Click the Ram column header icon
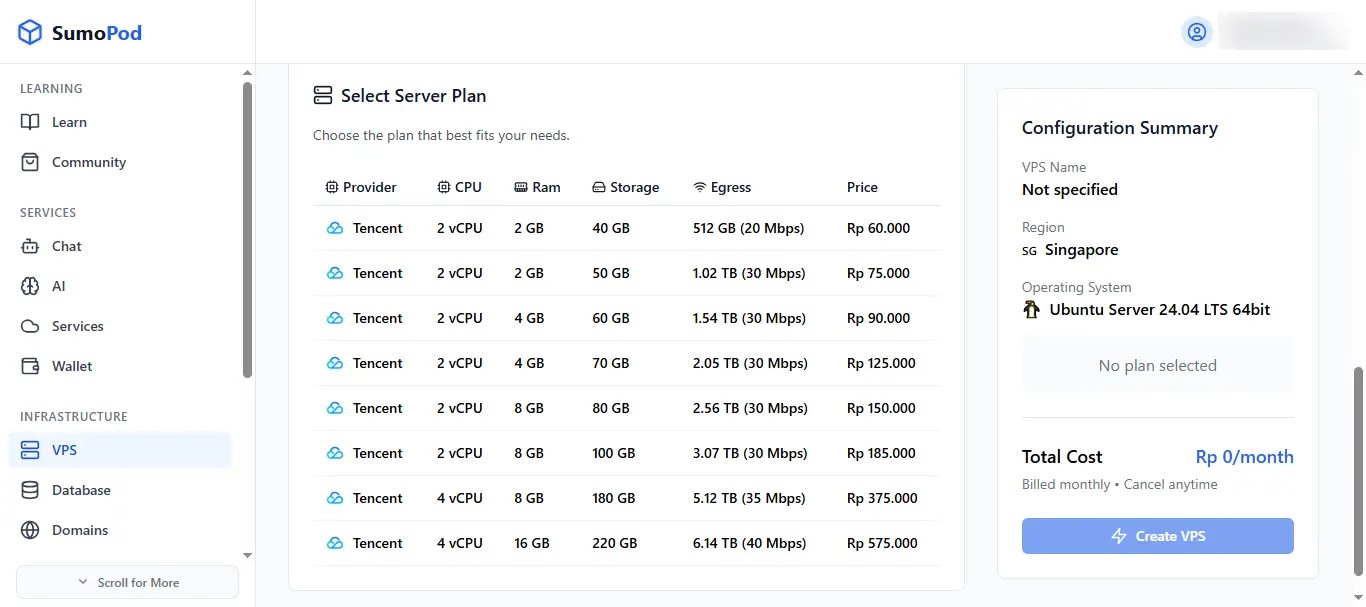The width and height of the screenshot is (1366, 607). pyautogui.click(x=521, y=187)
